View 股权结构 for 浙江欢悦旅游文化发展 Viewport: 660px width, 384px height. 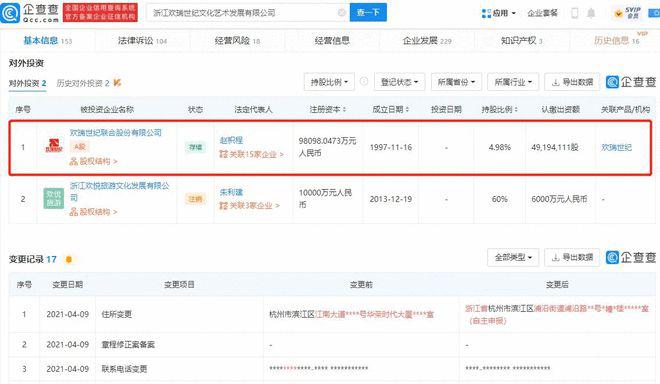coord(93,211)
